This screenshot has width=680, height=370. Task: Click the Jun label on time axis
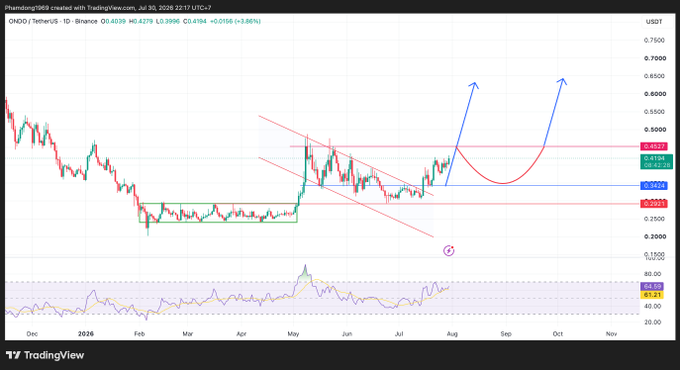tap(347, 334)
